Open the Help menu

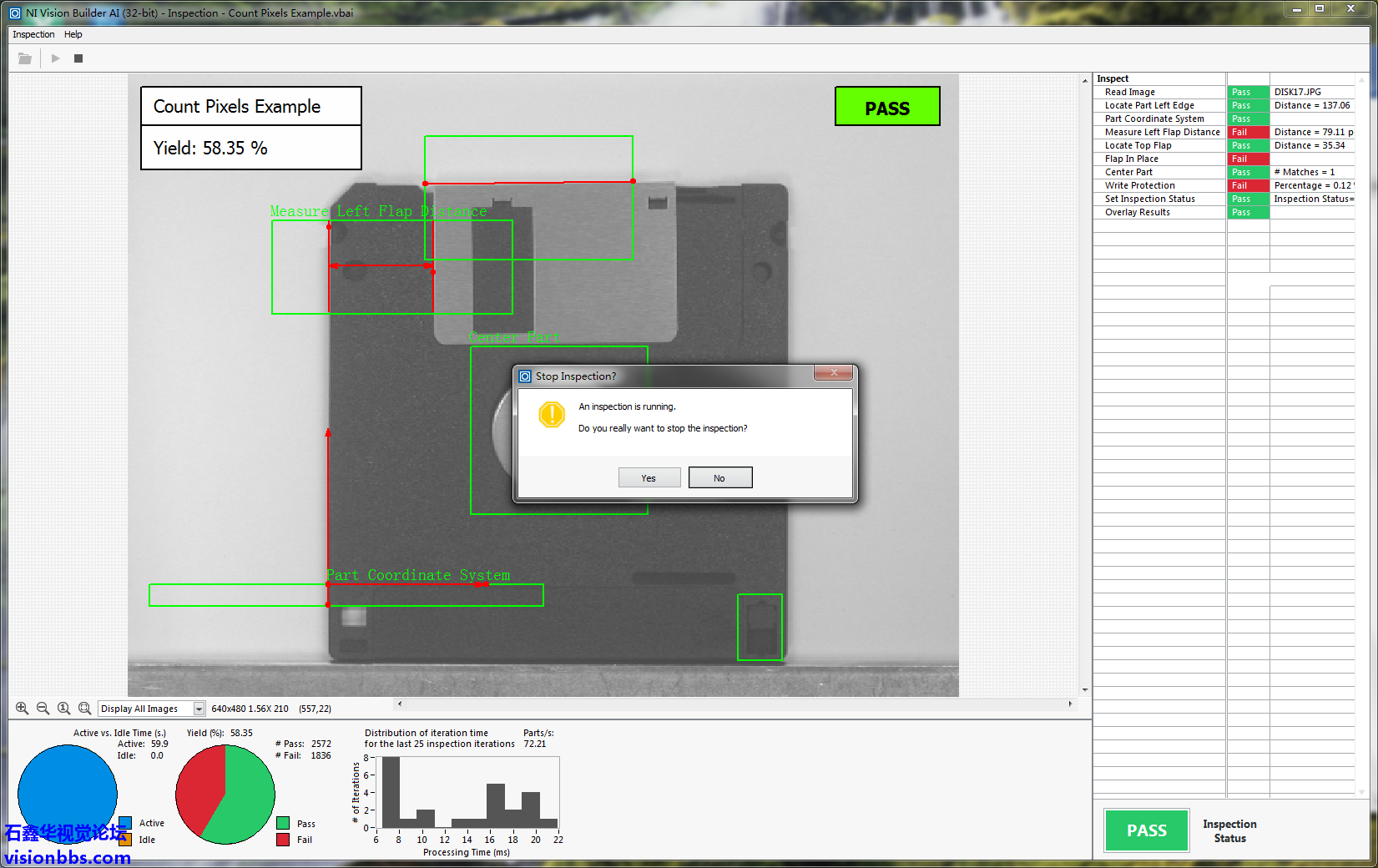(x=73, y=34)
